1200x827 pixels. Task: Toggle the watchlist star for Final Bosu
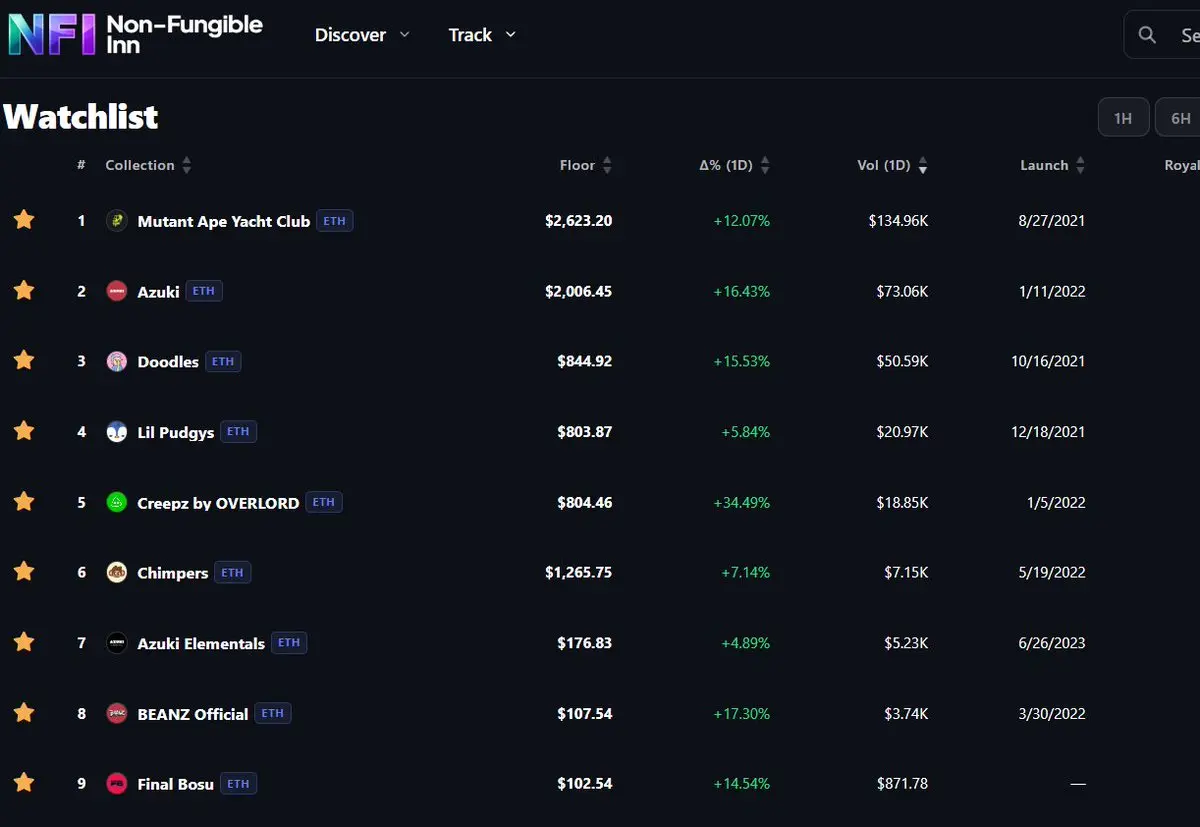(x=24, y=783)
